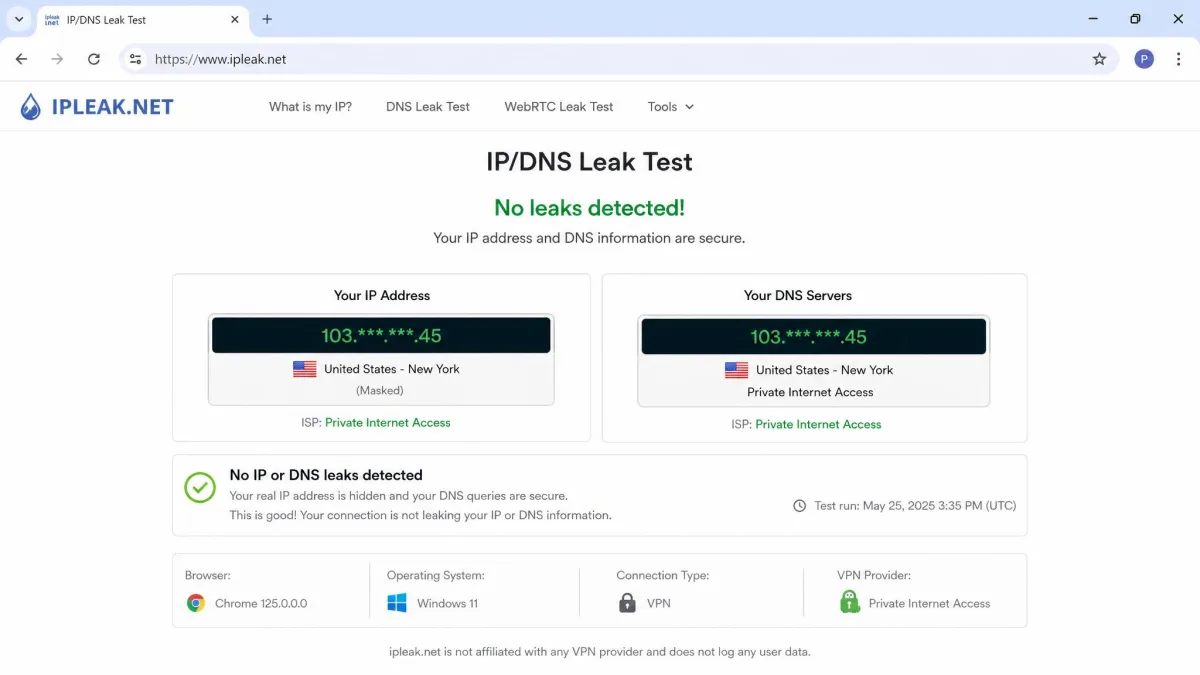The height and width of the screenshot is (675, 1200).
Task: Open new tab with plus button
Action: click(x=267, y=19)
